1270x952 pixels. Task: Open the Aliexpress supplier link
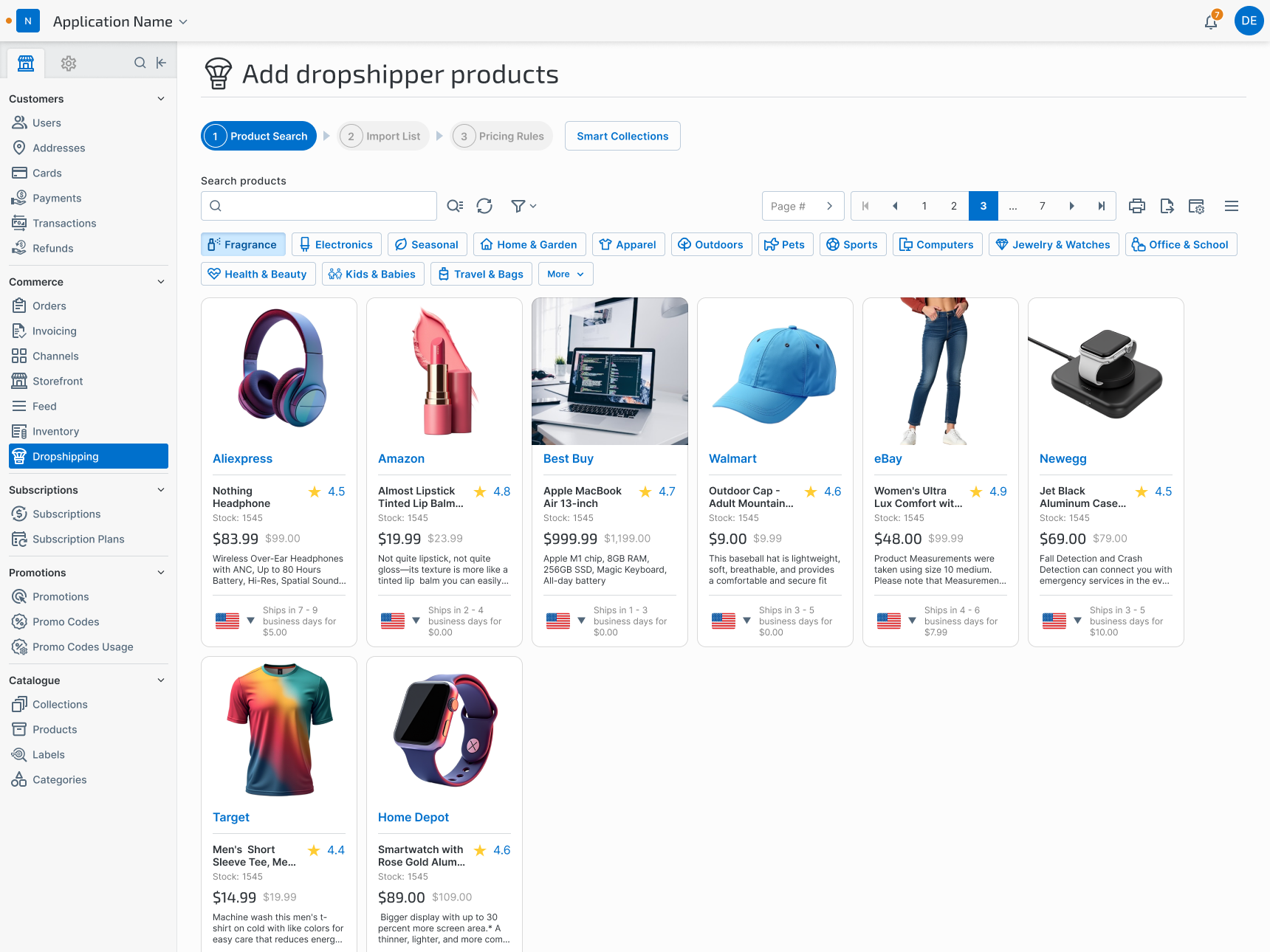(242, 458)
